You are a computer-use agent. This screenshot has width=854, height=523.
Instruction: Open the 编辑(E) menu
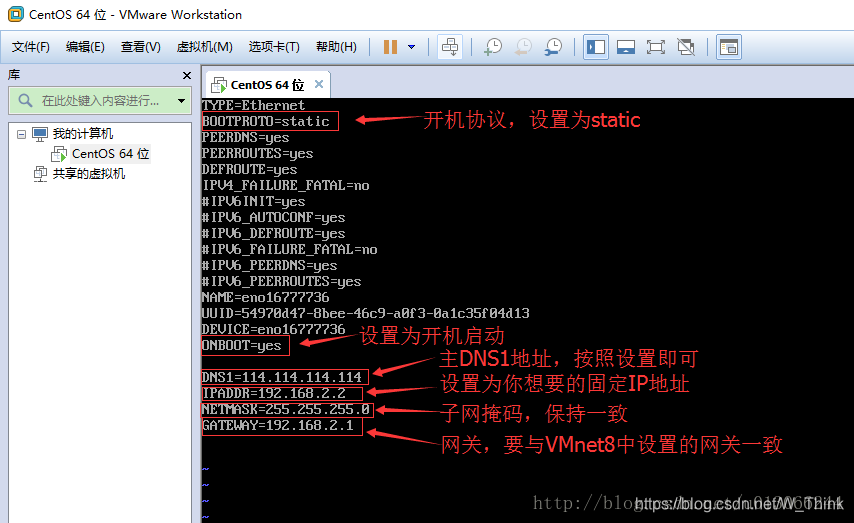click(85, 47)
